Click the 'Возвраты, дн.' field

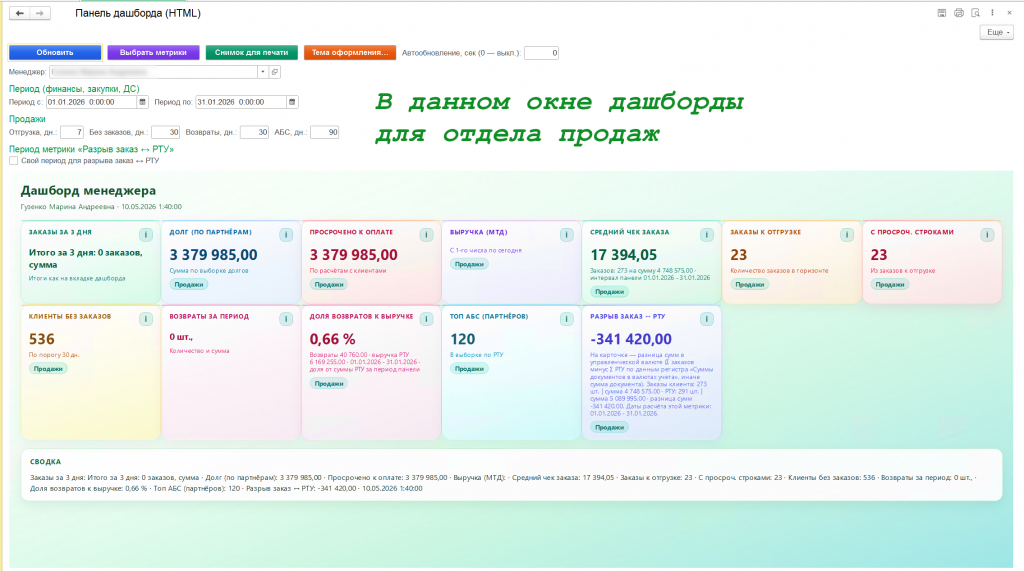pyautogui.click(x=255, y=132)
